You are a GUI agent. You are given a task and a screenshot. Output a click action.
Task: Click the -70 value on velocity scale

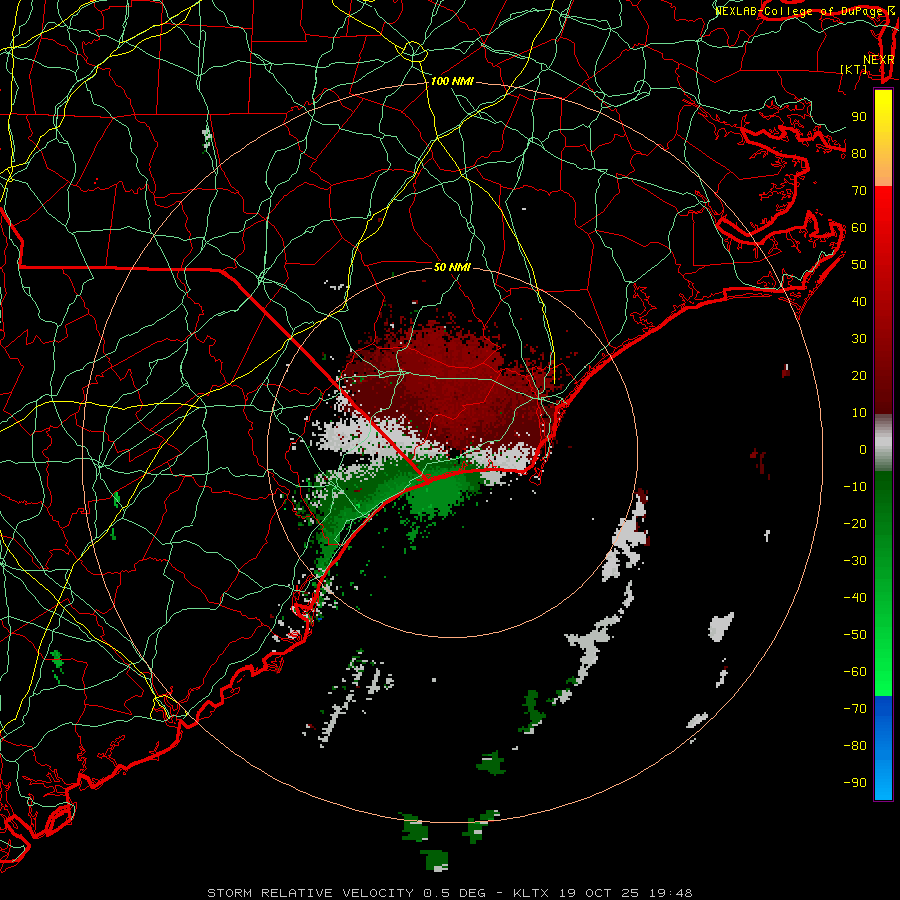coord(855,709)
